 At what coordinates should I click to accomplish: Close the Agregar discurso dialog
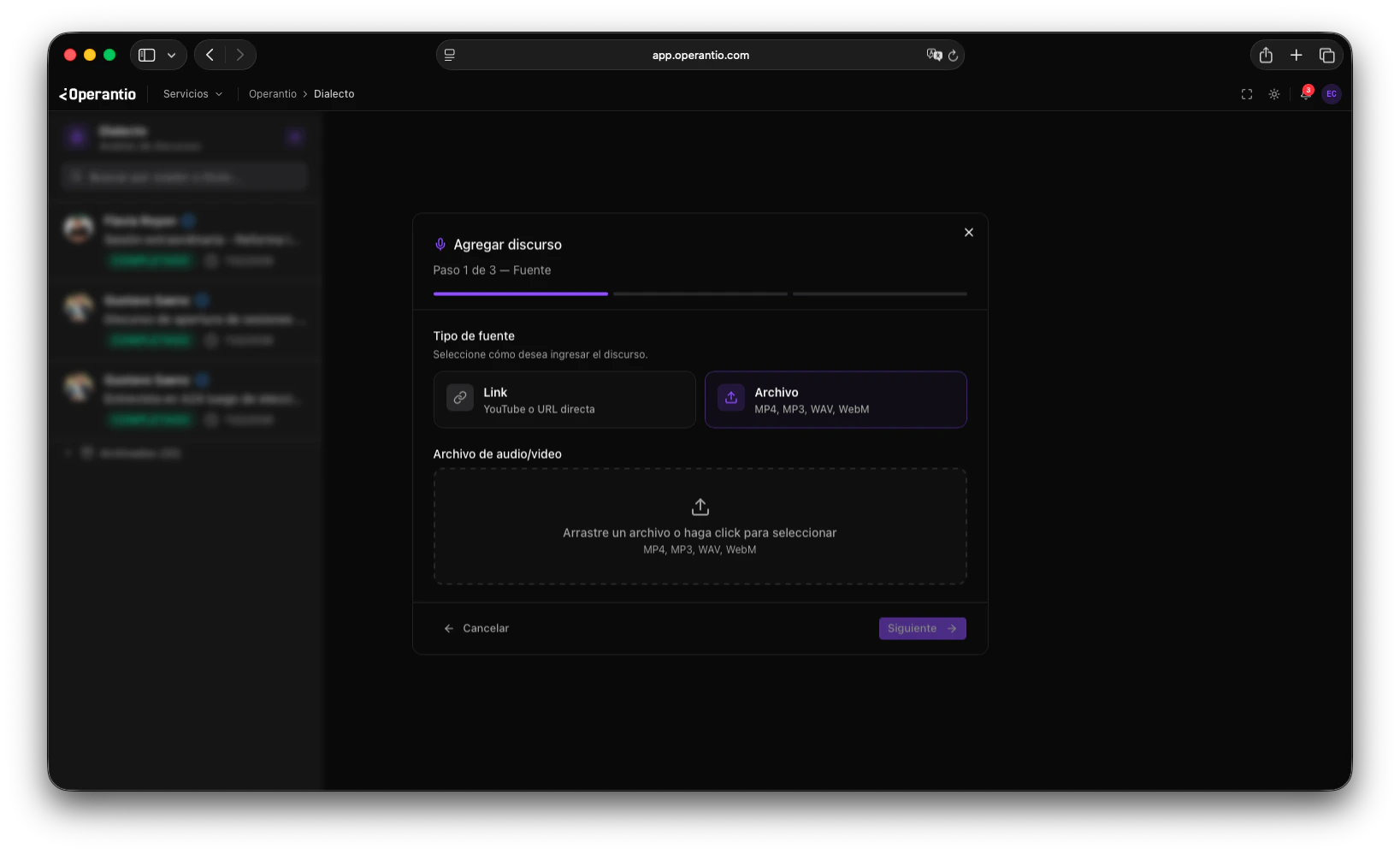click(968, 232)
